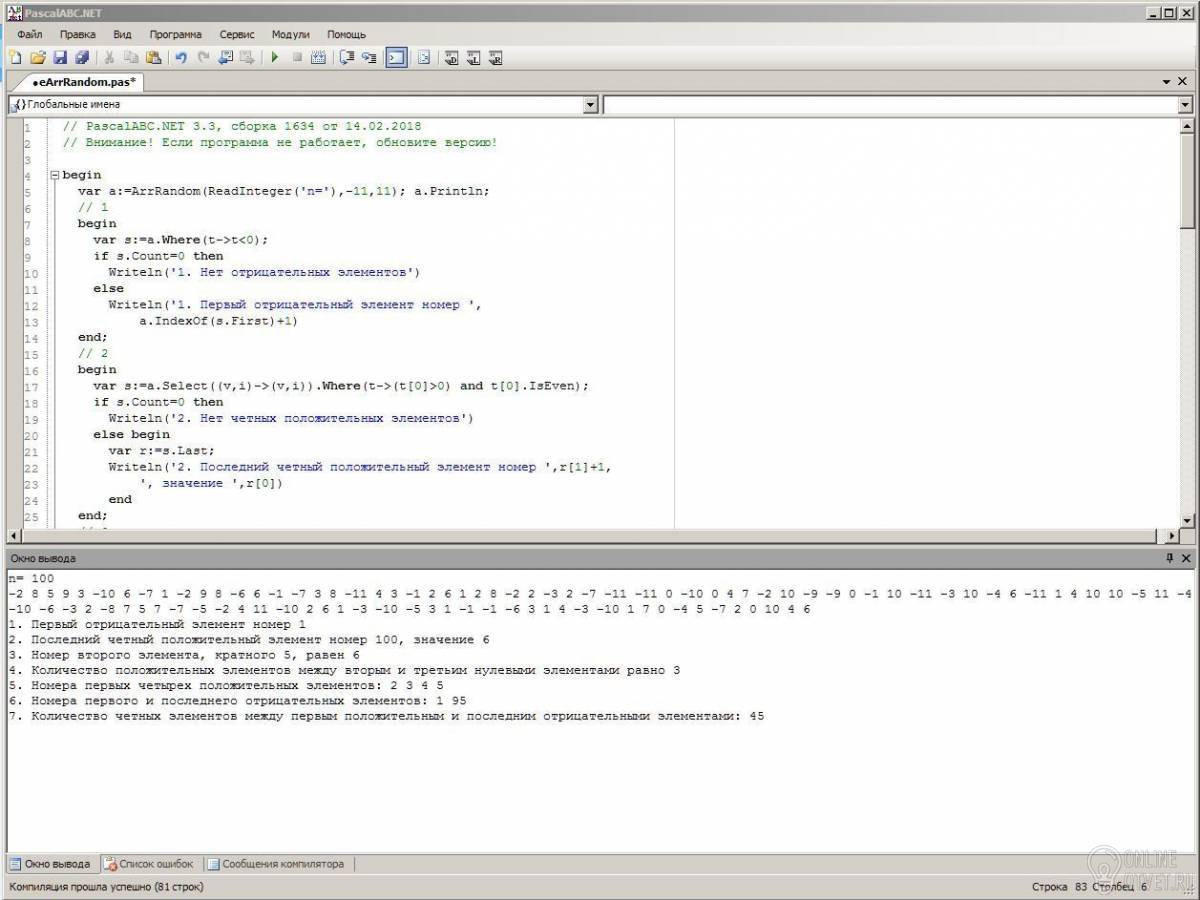This screenshot has width=1200, height=900.
Task: Click the L-labelled build icon
Action: [x=473, y=58]
